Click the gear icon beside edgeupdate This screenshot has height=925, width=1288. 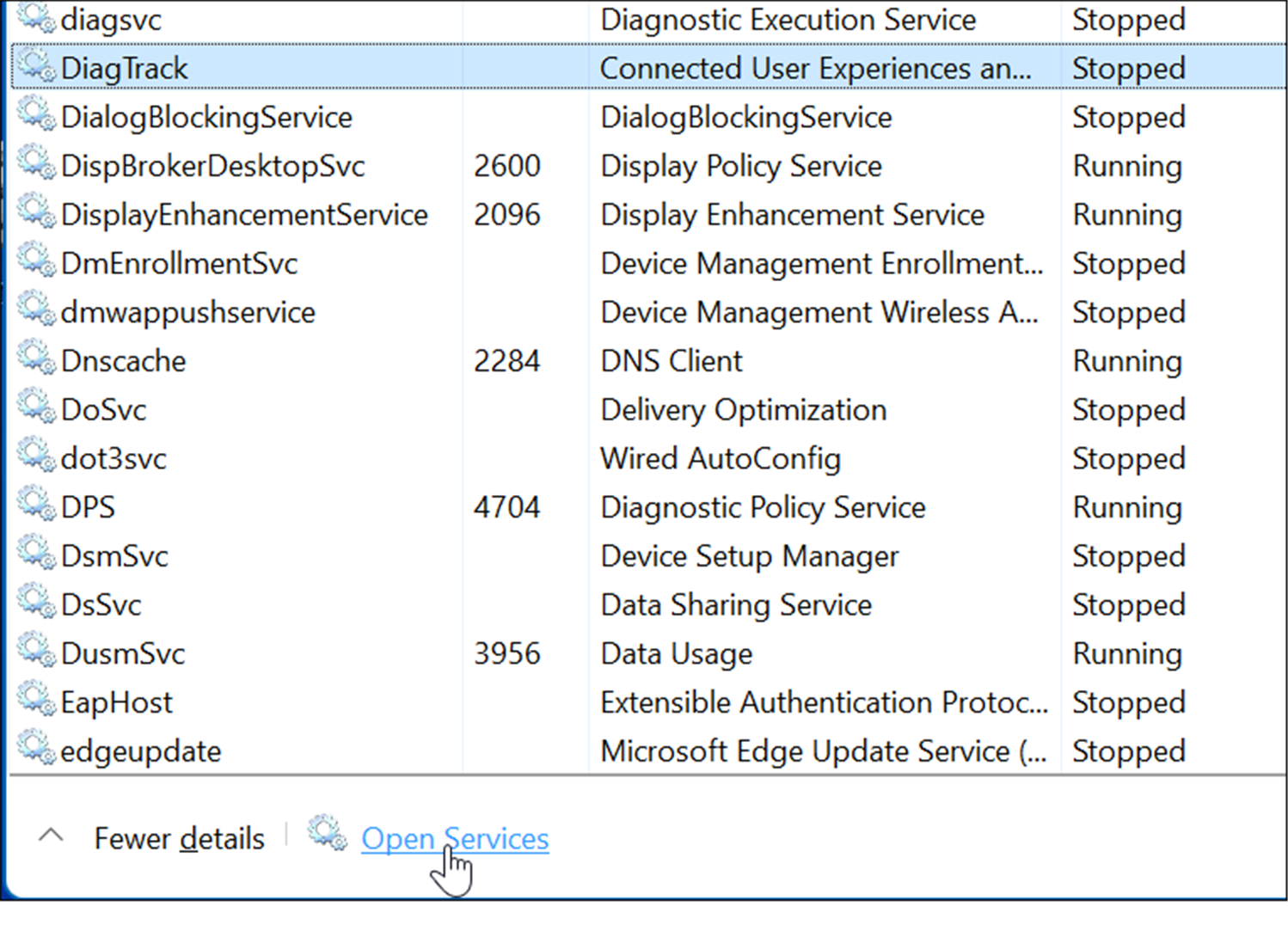click(35, 750)
